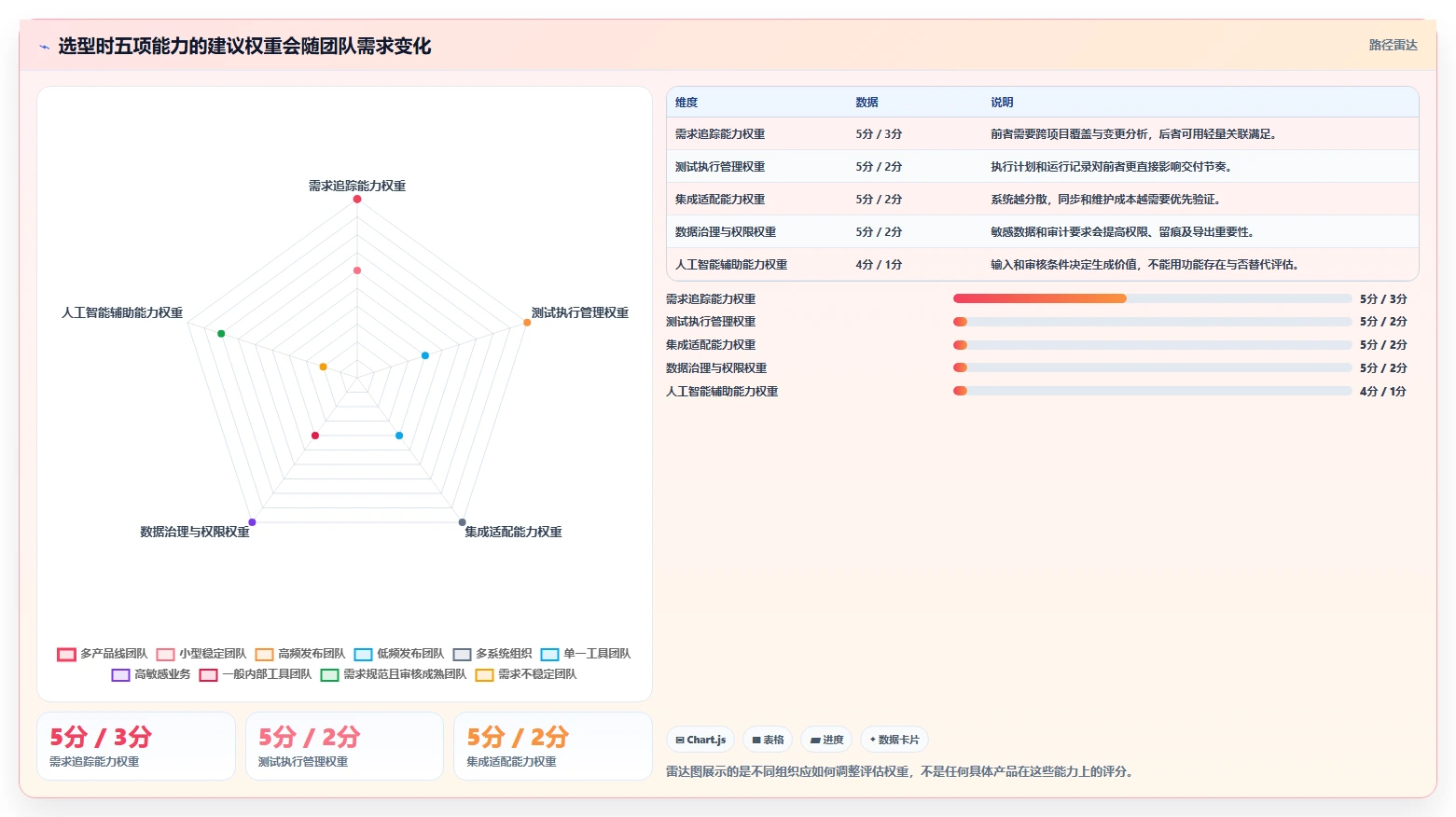
Task: Click the 集成适配能力权重 progress bar
Action: [x=1152, y=345]
